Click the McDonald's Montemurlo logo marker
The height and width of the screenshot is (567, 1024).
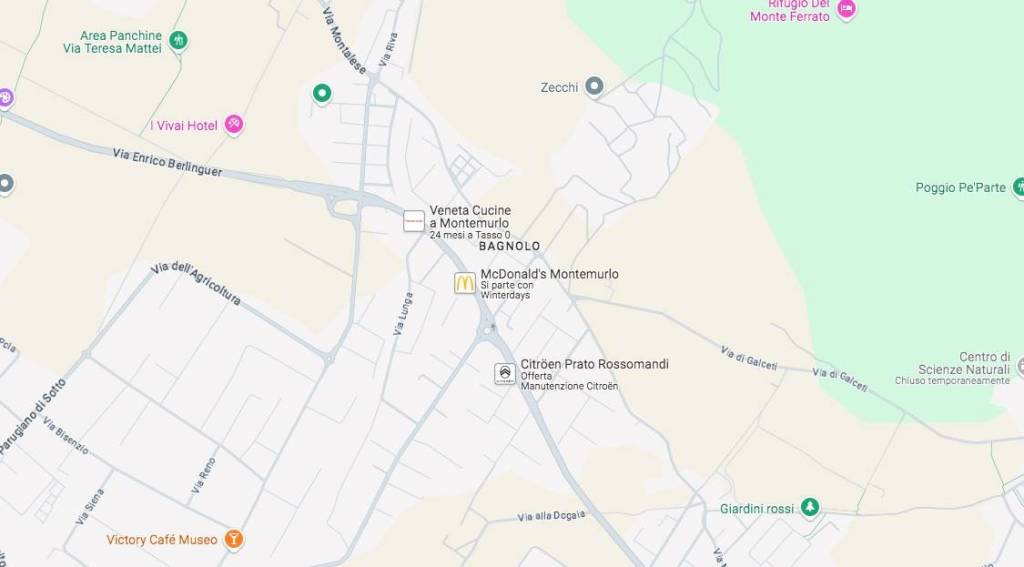tap(464, 283)
